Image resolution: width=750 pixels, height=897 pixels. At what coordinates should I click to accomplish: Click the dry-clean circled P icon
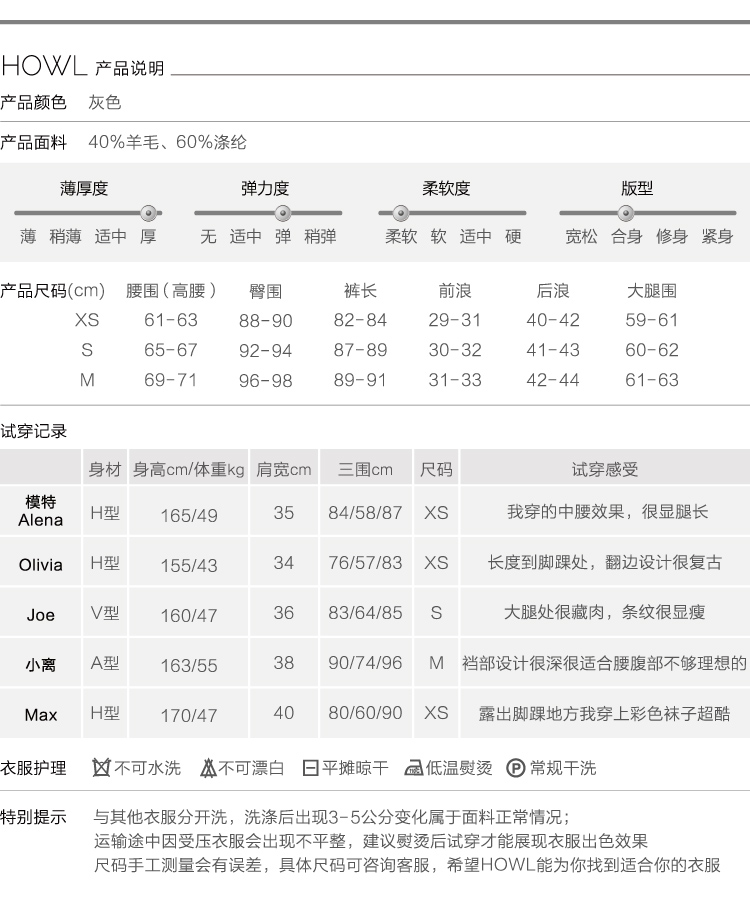click(516, 768)
